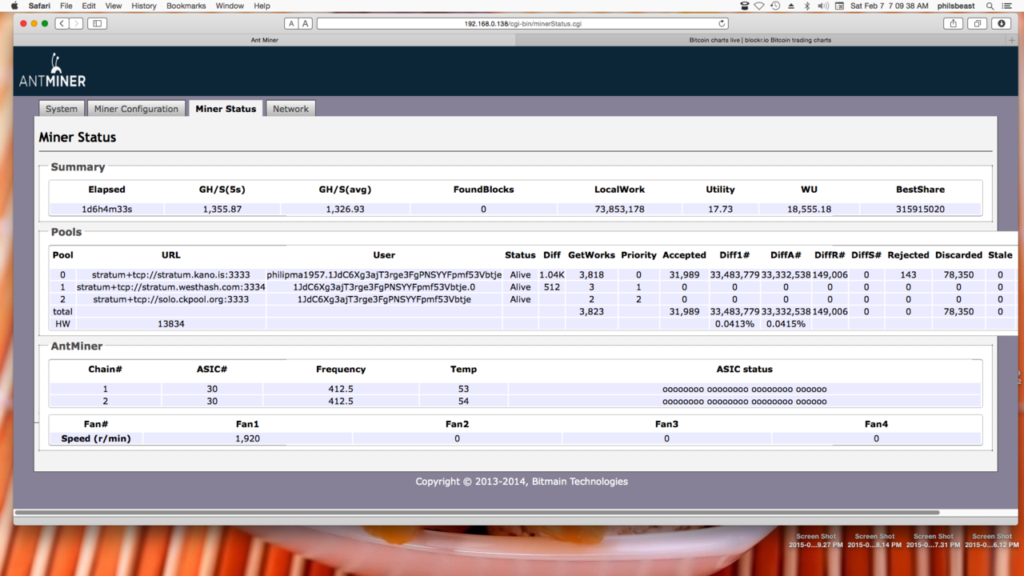
Task: Open the History menu
Action: tap(144, 6)
